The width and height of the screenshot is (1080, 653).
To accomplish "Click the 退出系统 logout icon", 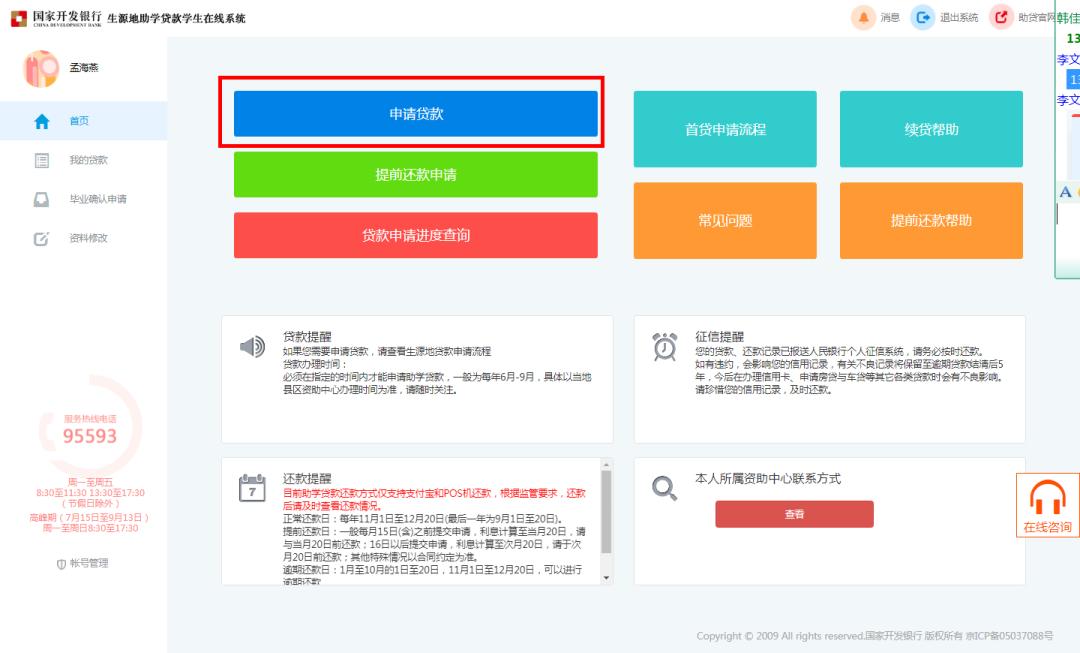I will point(920,17).
